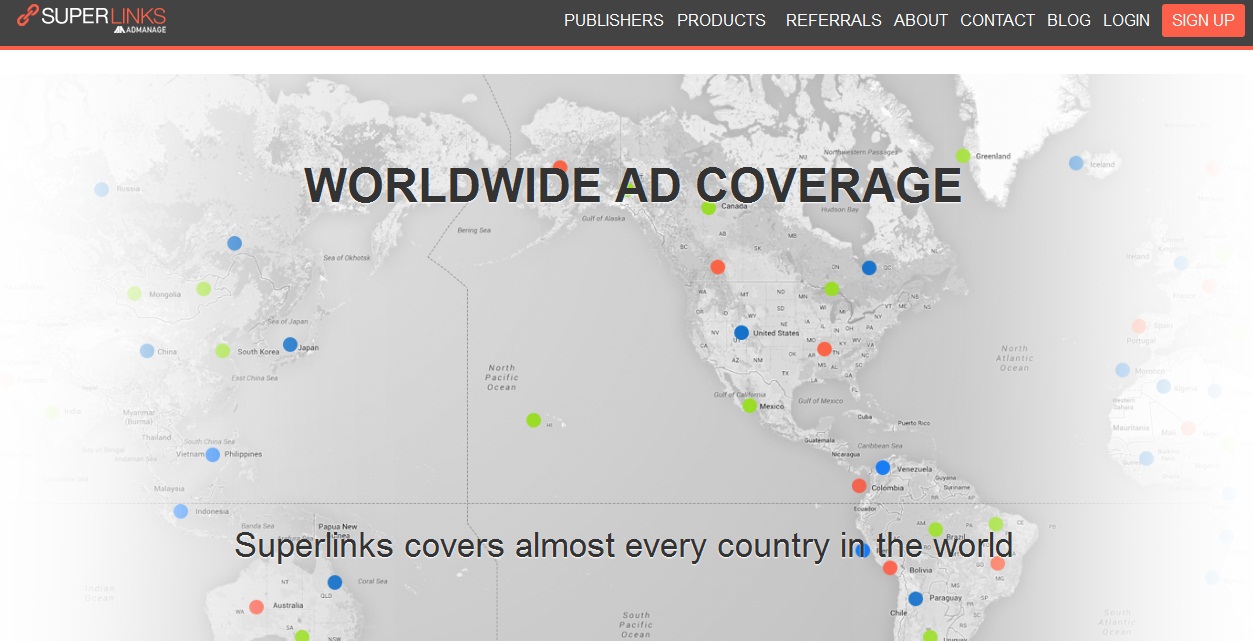
Task: Visit the BLOG link
Action: 1068,20
